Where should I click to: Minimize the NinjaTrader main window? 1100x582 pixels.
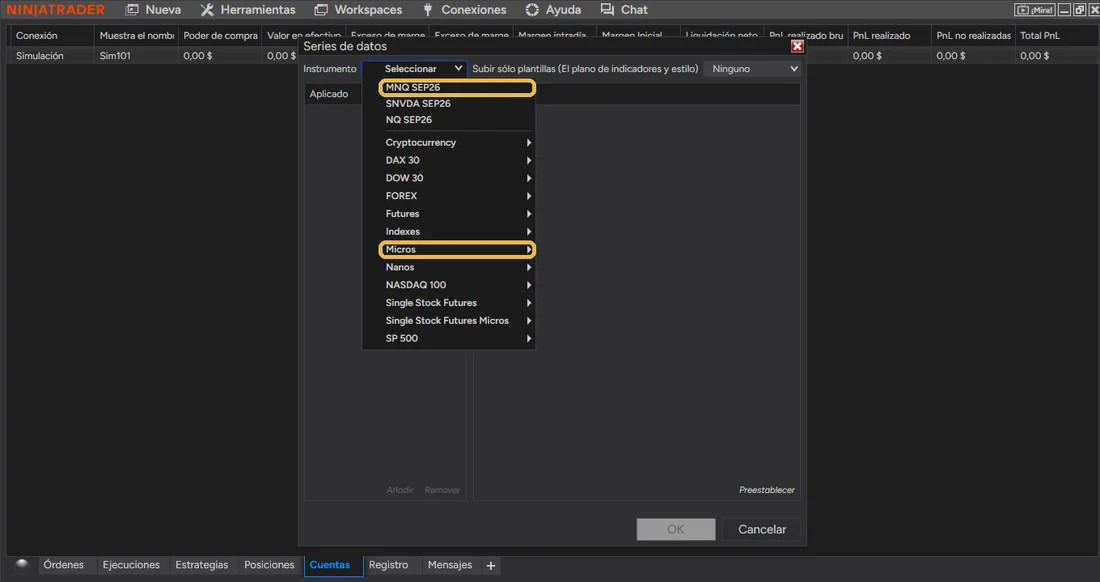[1064, 10]
